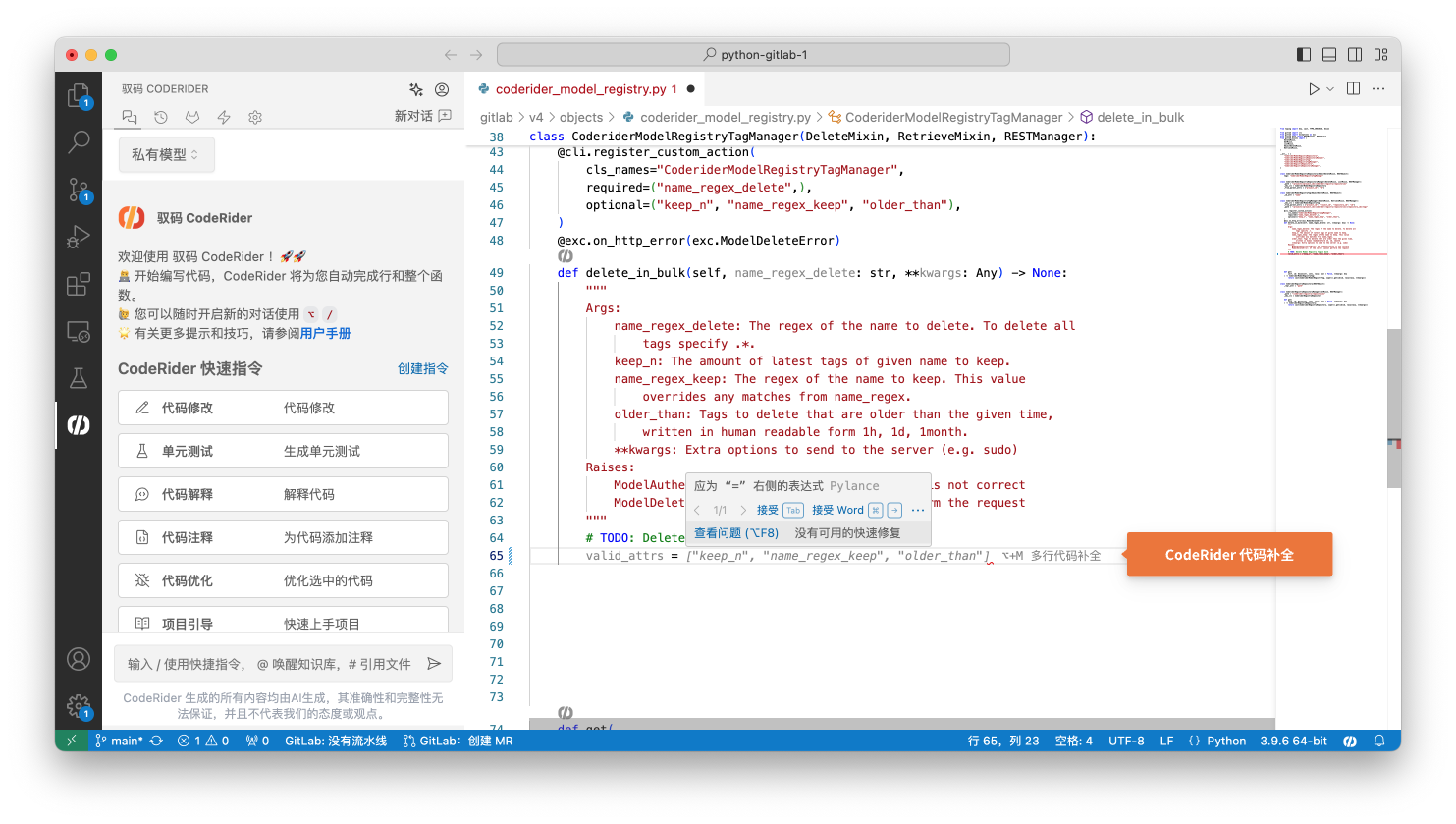This screenshot has width=1456, height=824.
Task: Run the Python file with play icon
Action: click(x=1314, y=89)
